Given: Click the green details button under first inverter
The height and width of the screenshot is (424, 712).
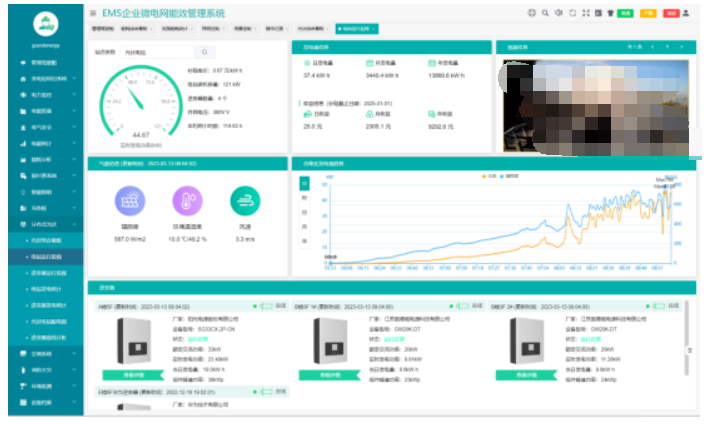Looking at the screenshot, I should [133, 375].
